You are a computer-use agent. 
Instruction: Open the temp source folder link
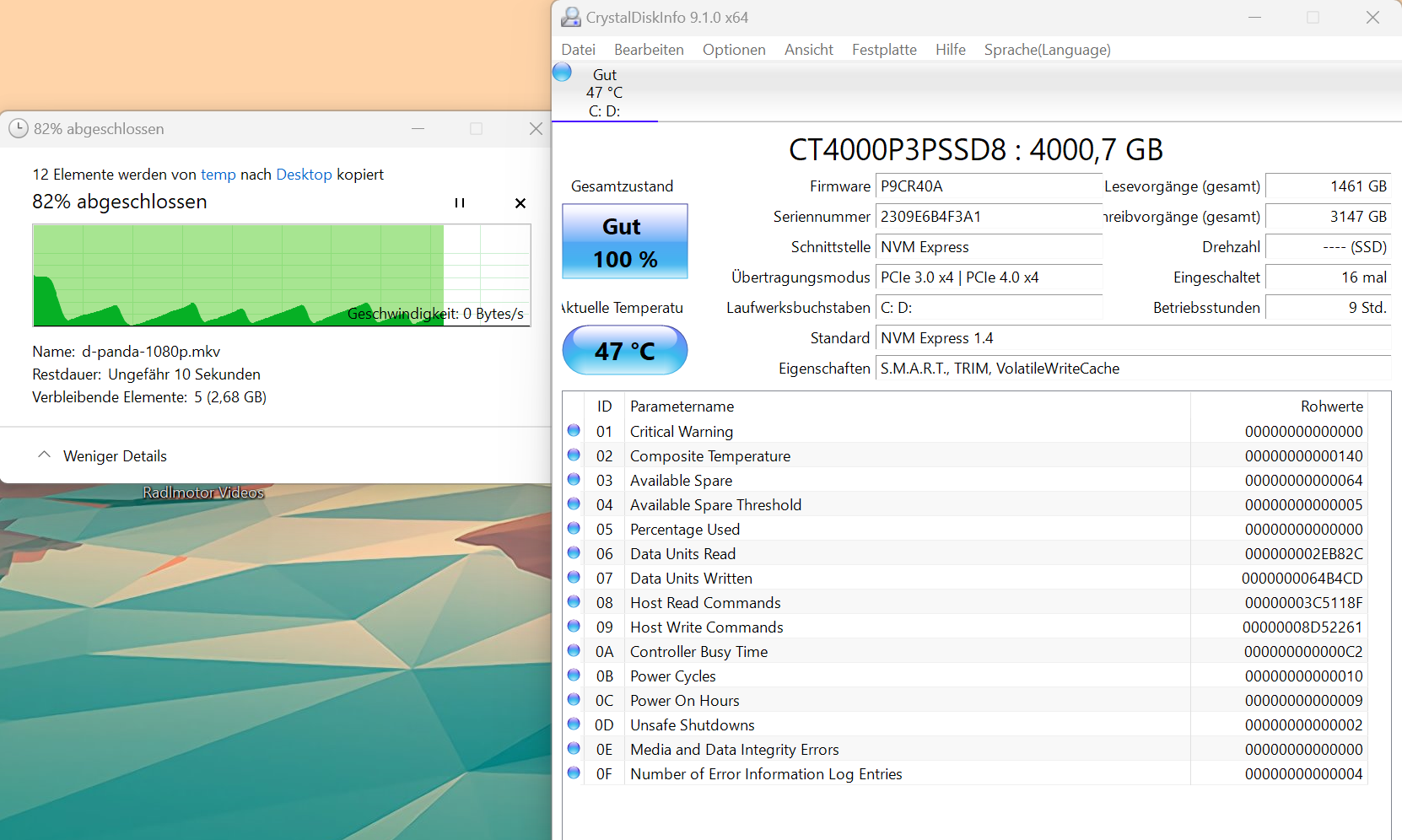point(218,175)
